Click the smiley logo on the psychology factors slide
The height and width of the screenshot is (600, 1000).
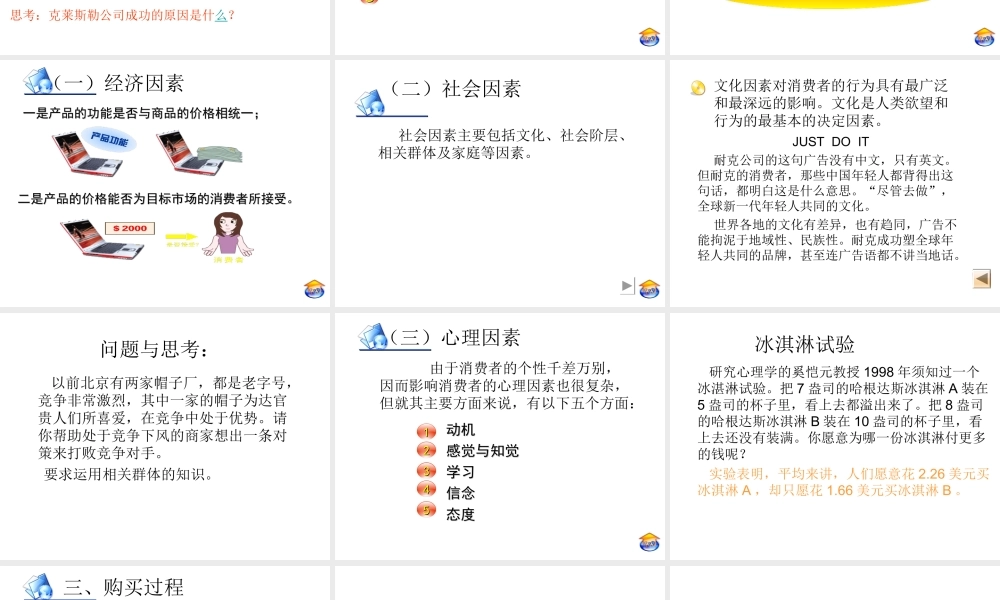tap(647, 540)
